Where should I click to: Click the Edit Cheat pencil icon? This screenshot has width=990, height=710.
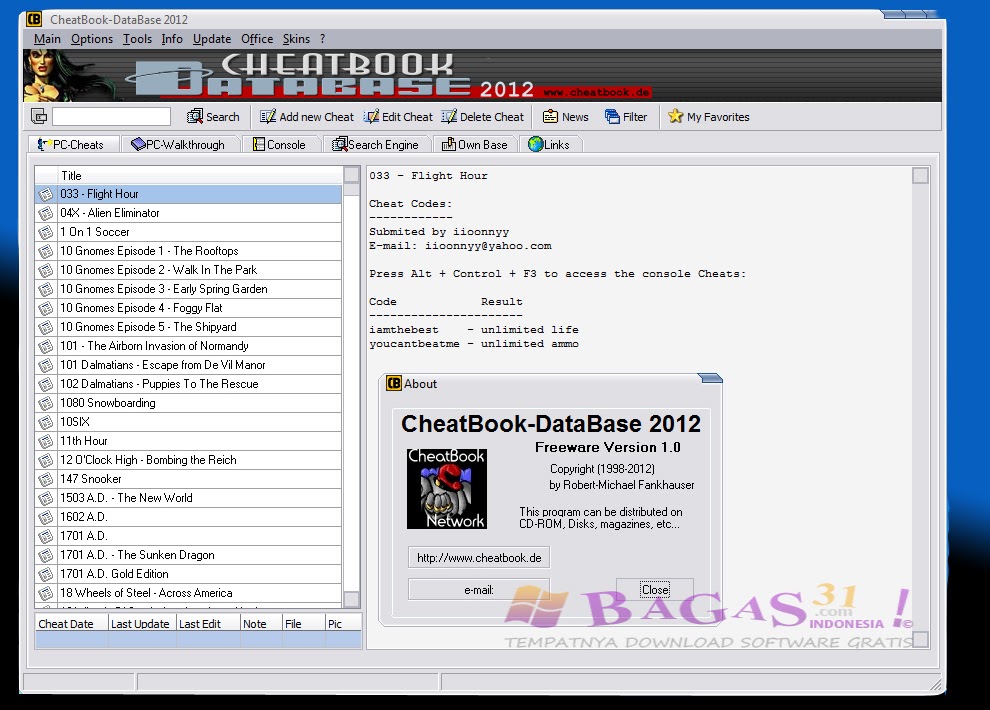[x=371, y=117]
